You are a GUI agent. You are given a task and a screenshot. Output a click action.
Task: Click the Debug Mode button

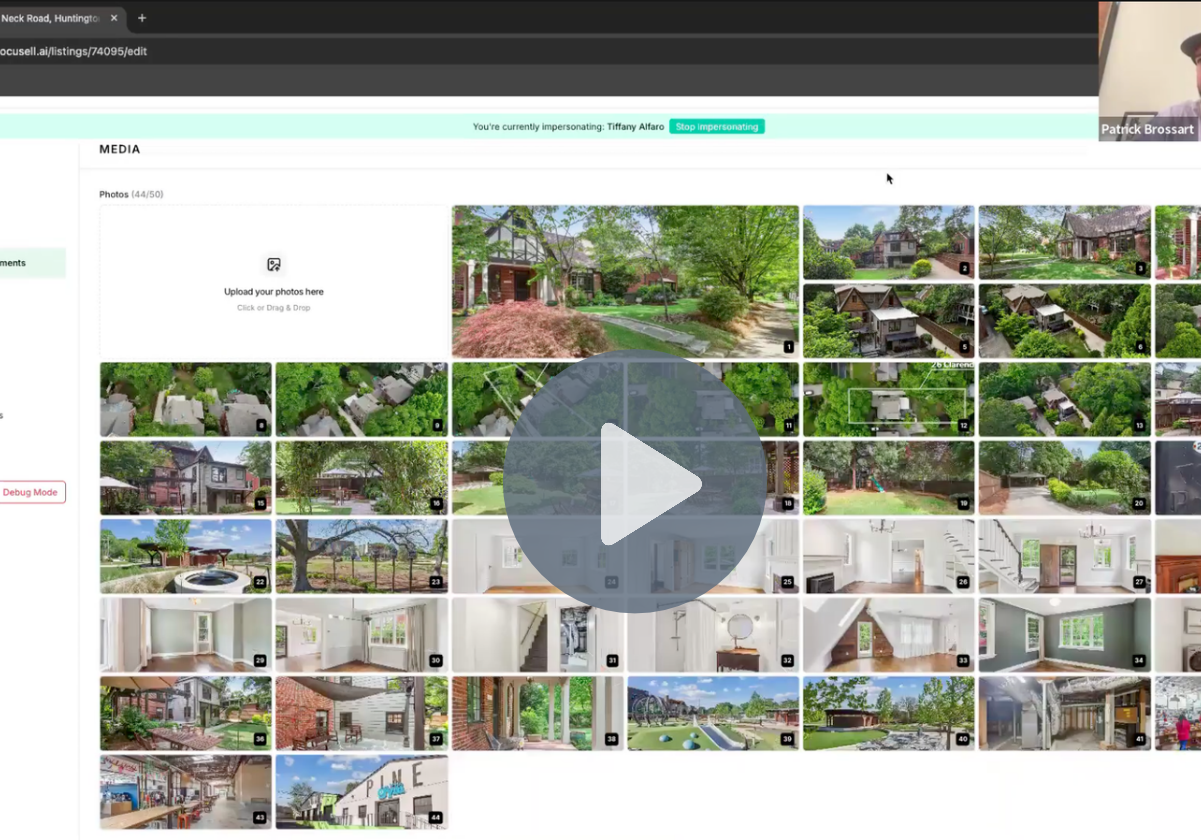click(31, 492)
